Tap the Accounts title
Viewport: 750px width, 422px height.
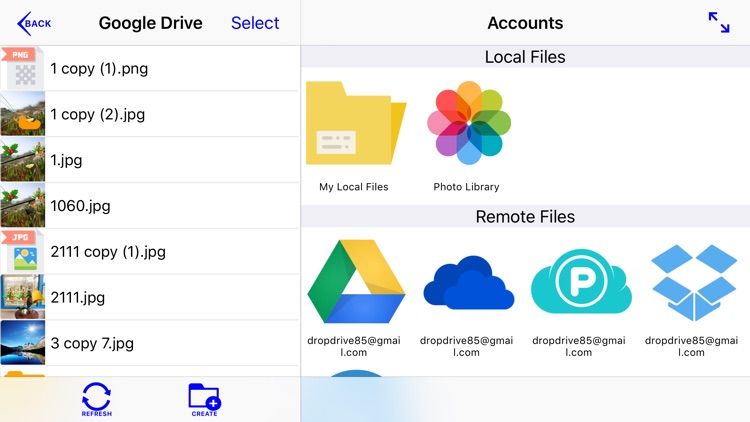point(525,23)
